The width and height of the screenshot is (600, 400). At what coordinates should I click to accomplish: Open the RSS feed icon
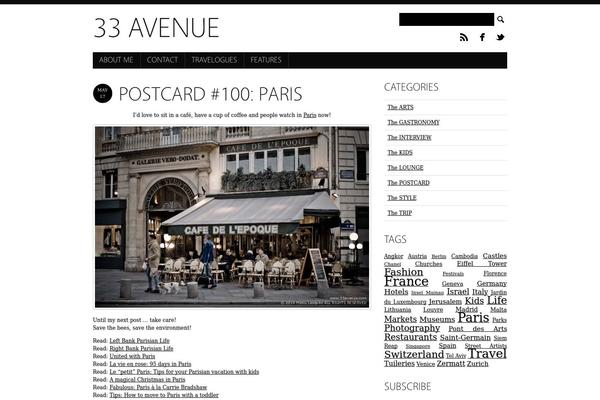(x=464, y=37)
